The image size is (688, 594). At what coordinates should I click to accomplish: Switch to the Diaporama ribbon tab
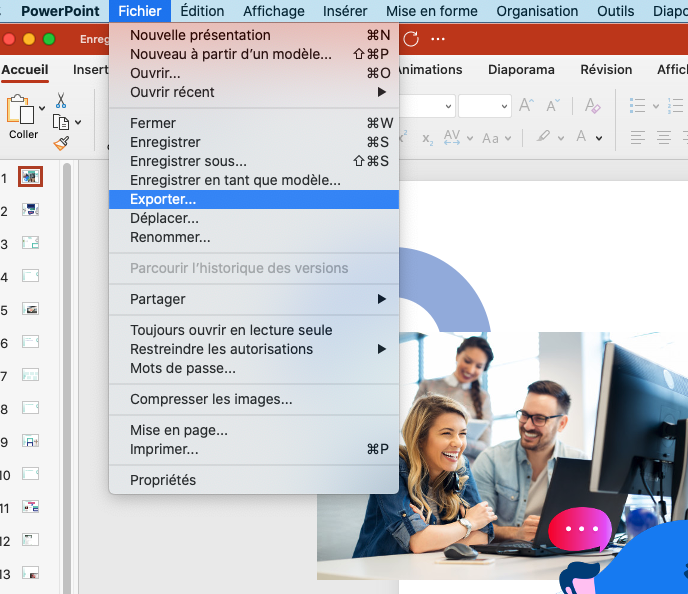pos(521,70)
